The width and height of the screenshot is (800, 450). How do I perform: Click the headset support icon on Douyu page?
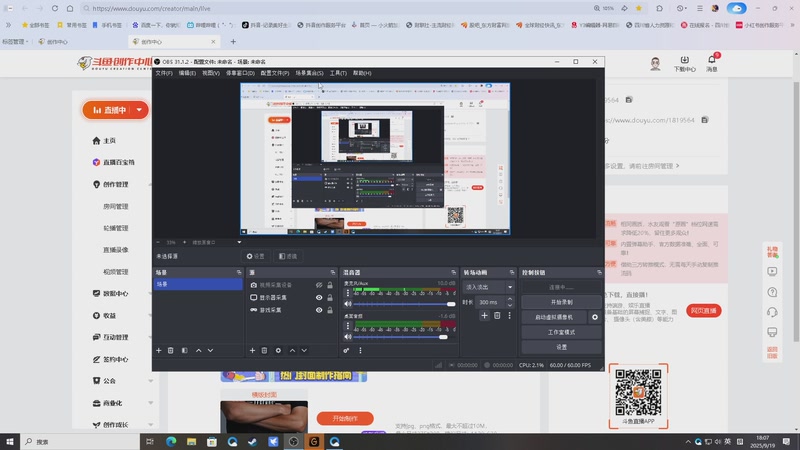point(772,312)
